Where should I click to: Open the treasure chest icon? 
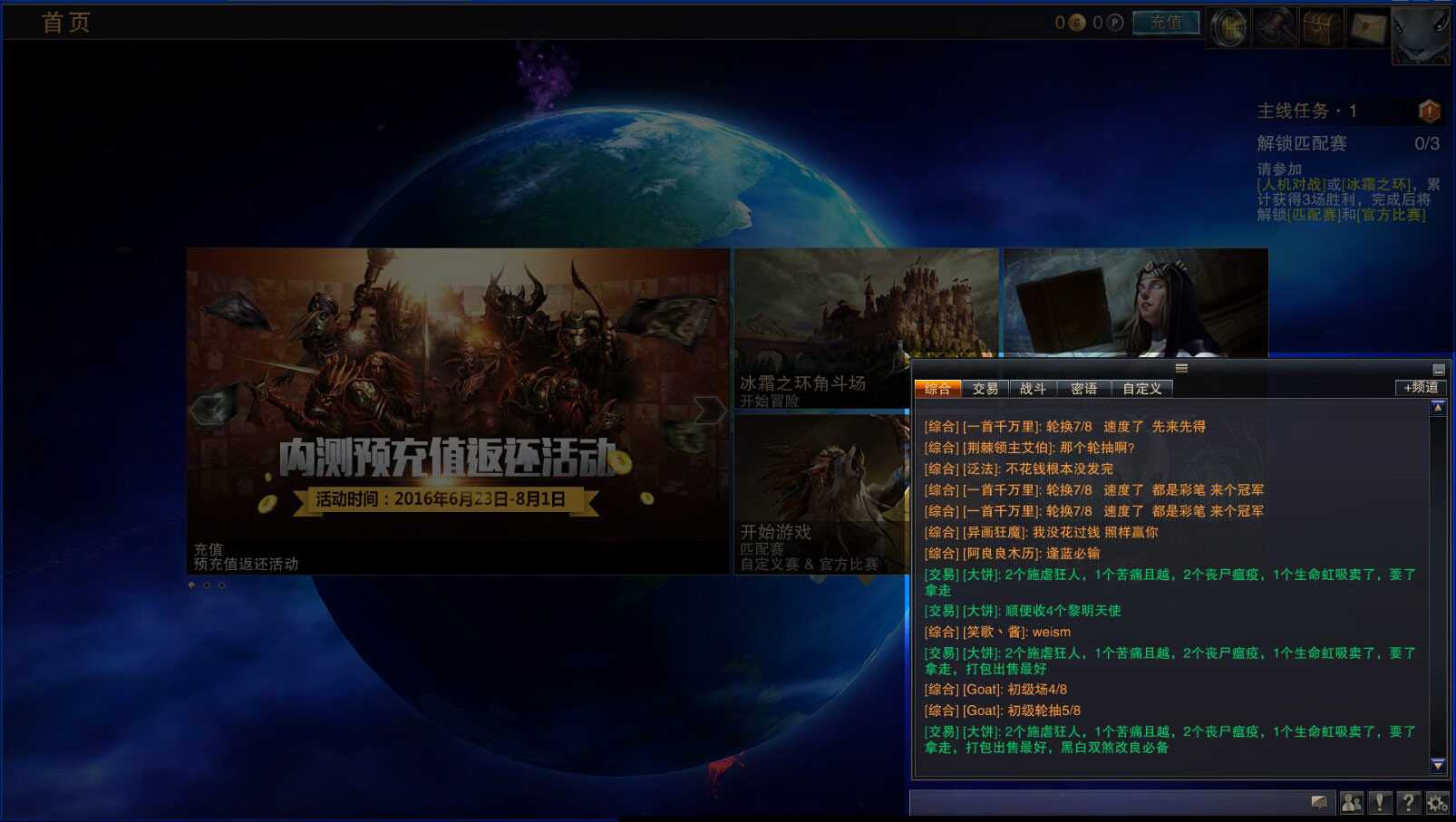click(1322, 27)
